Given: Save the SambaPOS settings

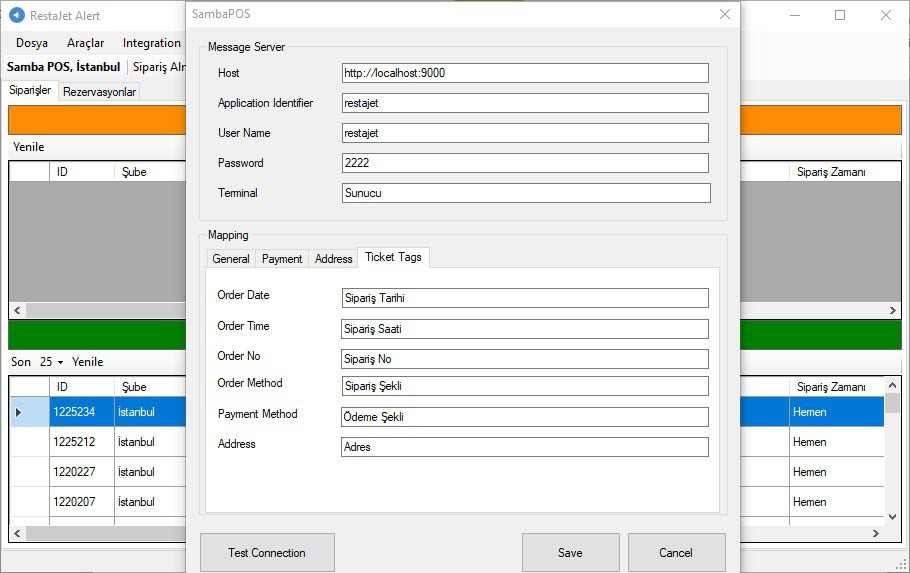Looking at the screenshot, I should [x=570, y=552].
